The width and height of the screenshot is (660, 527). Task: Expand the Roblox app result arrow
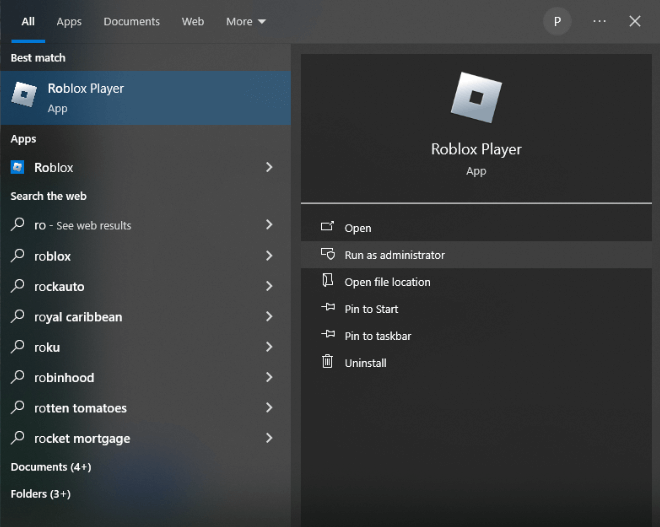(x=269, y=167)
